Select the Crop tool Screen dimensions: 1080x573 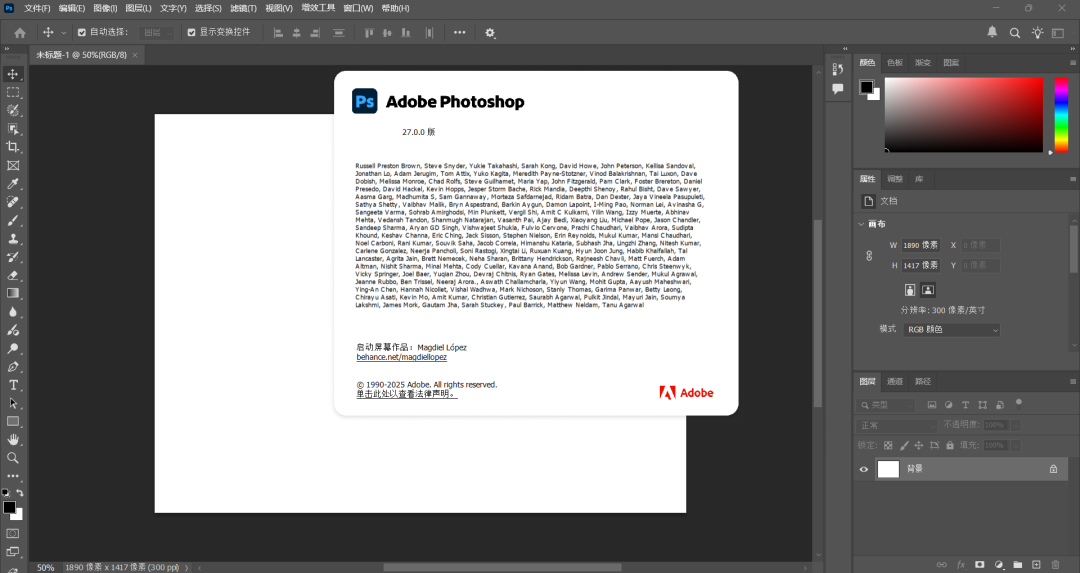[x=13, y=147]
